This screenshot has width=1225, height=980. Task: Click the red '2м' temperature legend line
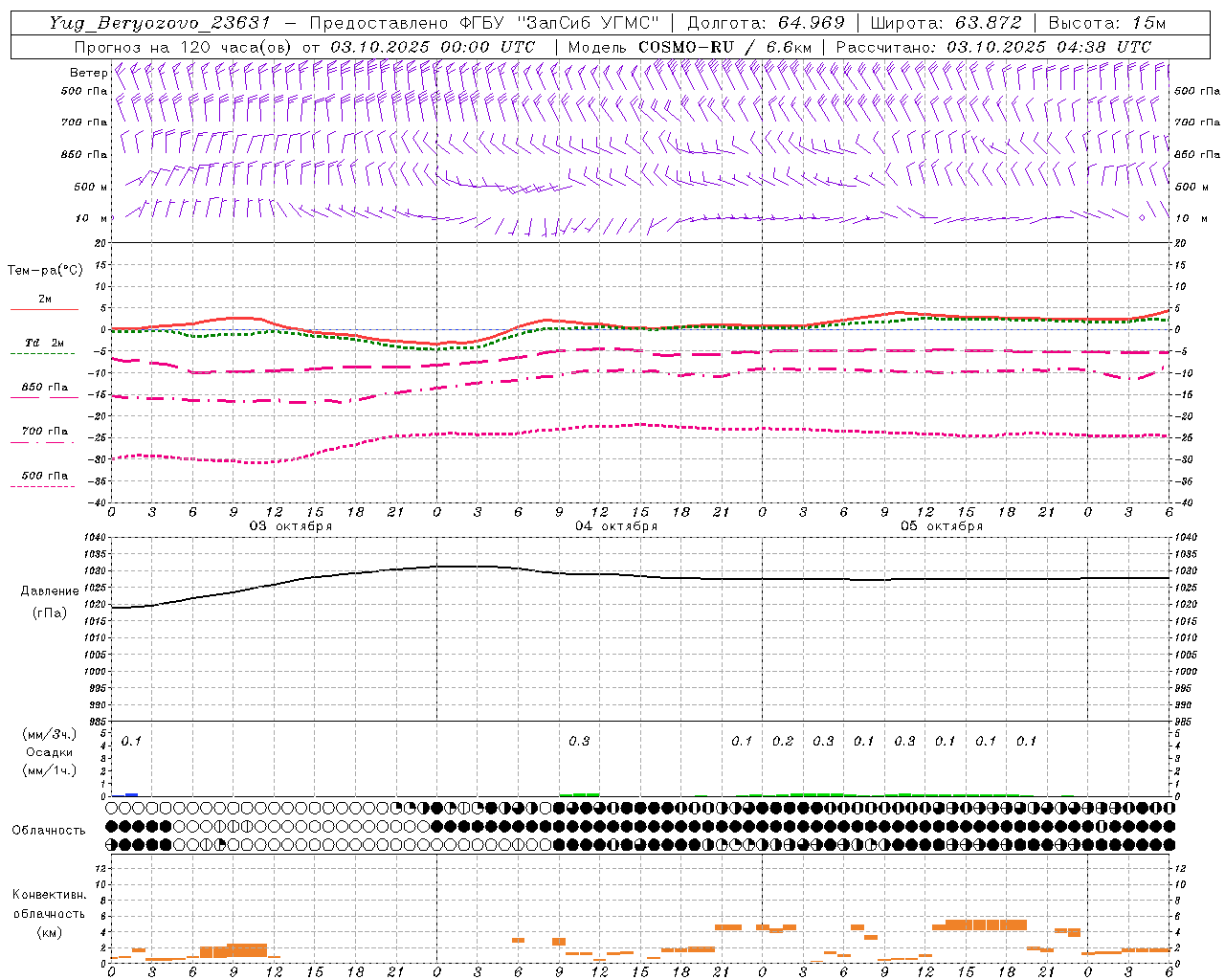coord(44,309)
